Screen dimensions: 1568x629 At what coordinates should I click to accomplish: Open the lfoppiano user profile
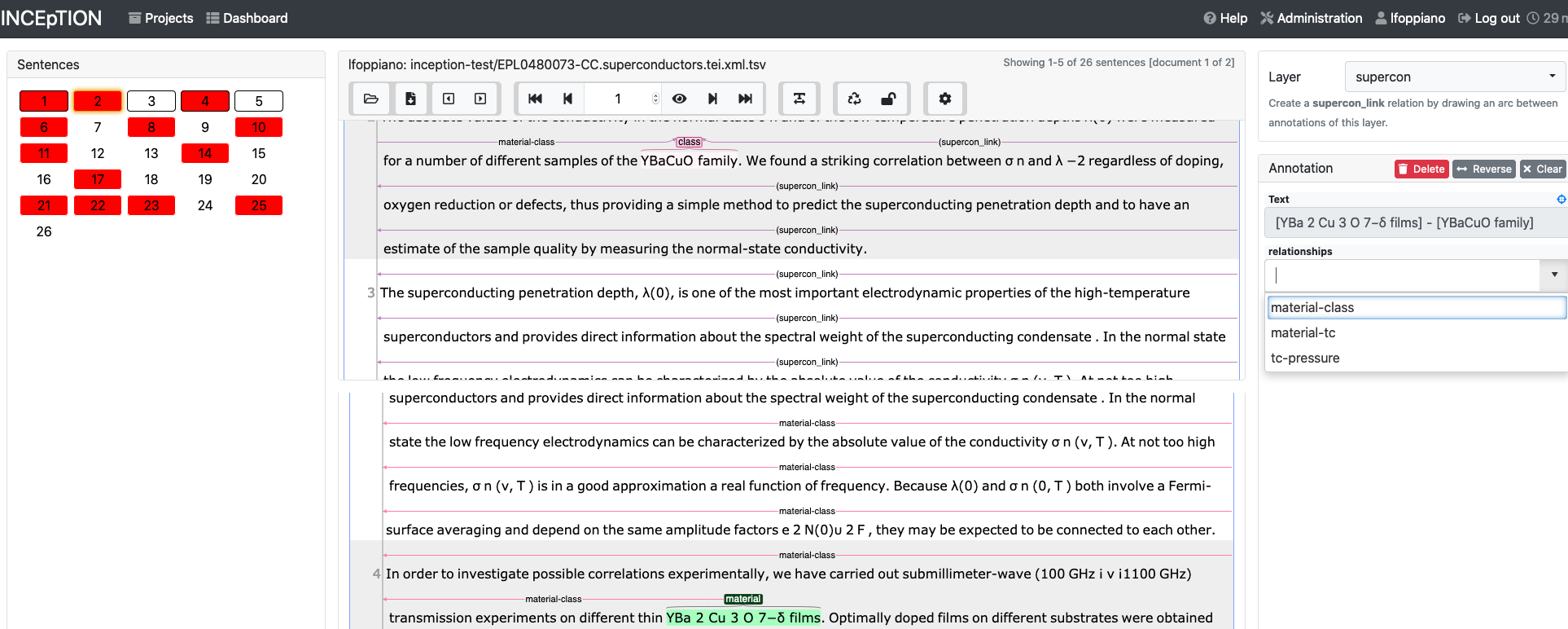[1410, 18]
